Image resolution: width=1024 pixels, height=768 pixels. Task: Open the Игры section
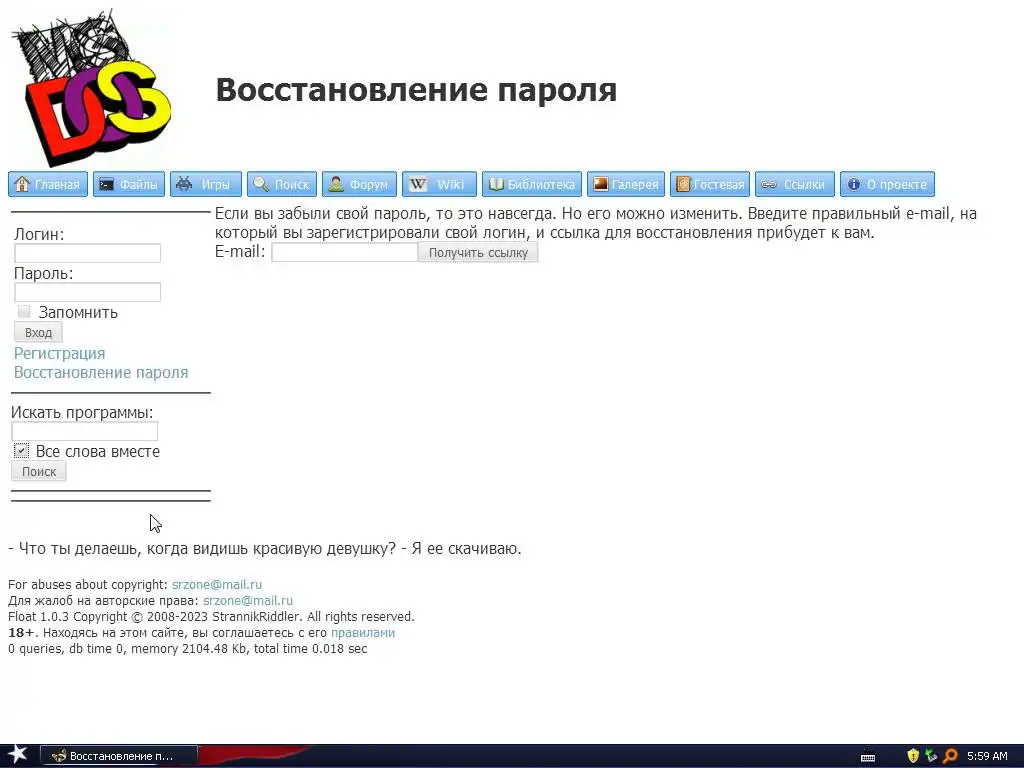206,184
